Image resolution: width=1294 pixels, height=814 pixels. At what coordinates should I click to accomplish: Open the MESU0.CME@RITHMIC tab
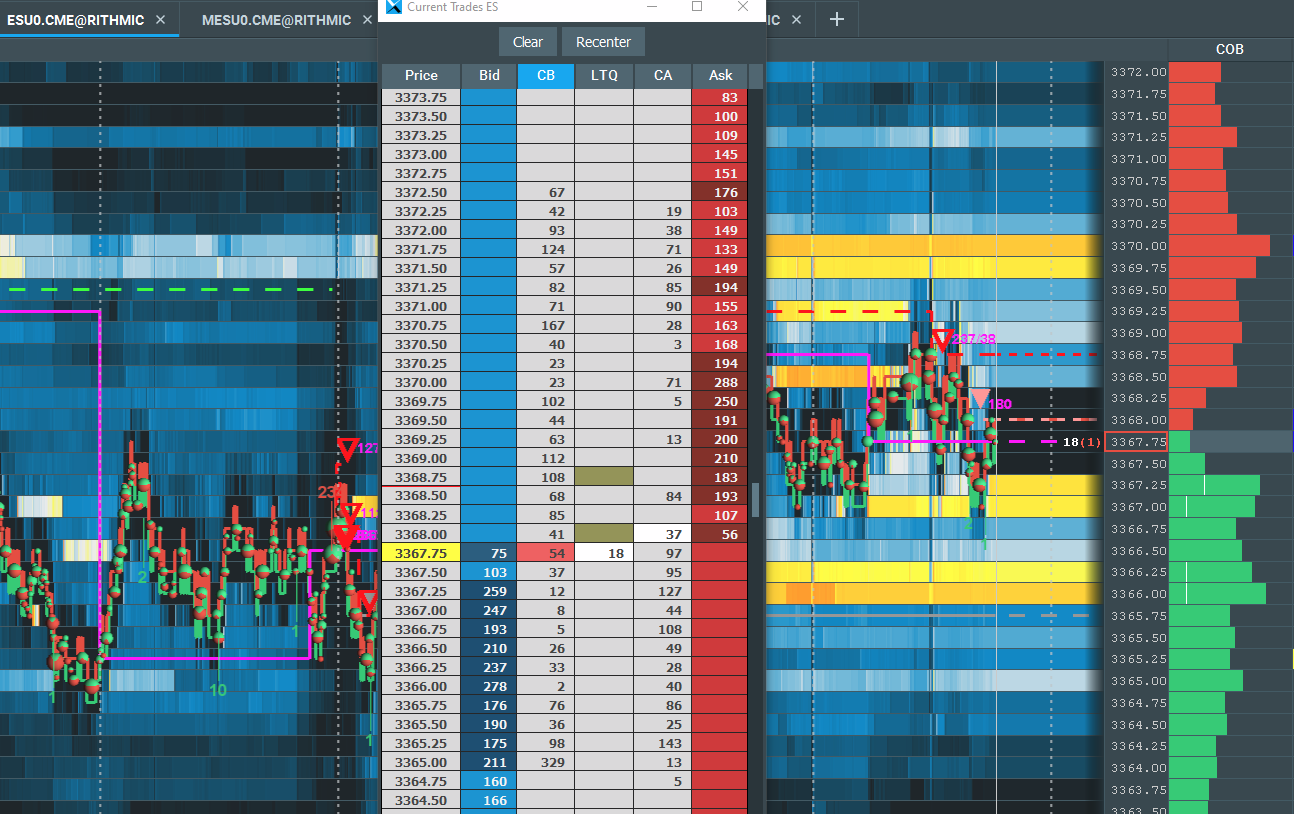point(276,20)
